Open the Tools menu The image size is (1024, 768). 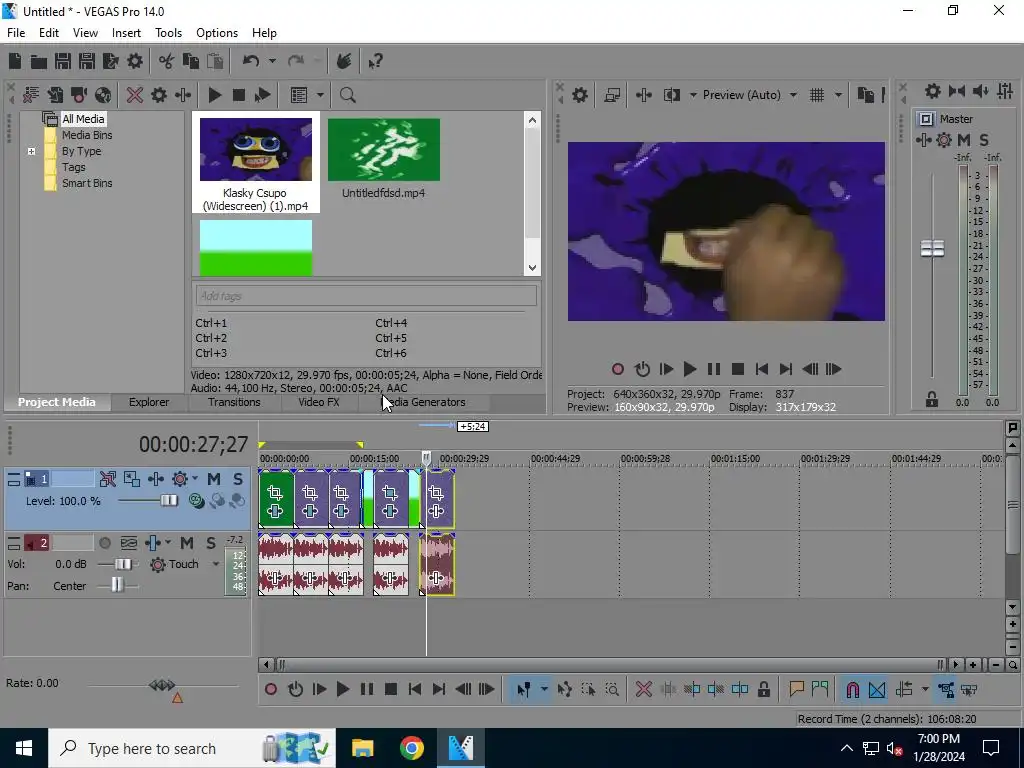(x=168, y=33)
